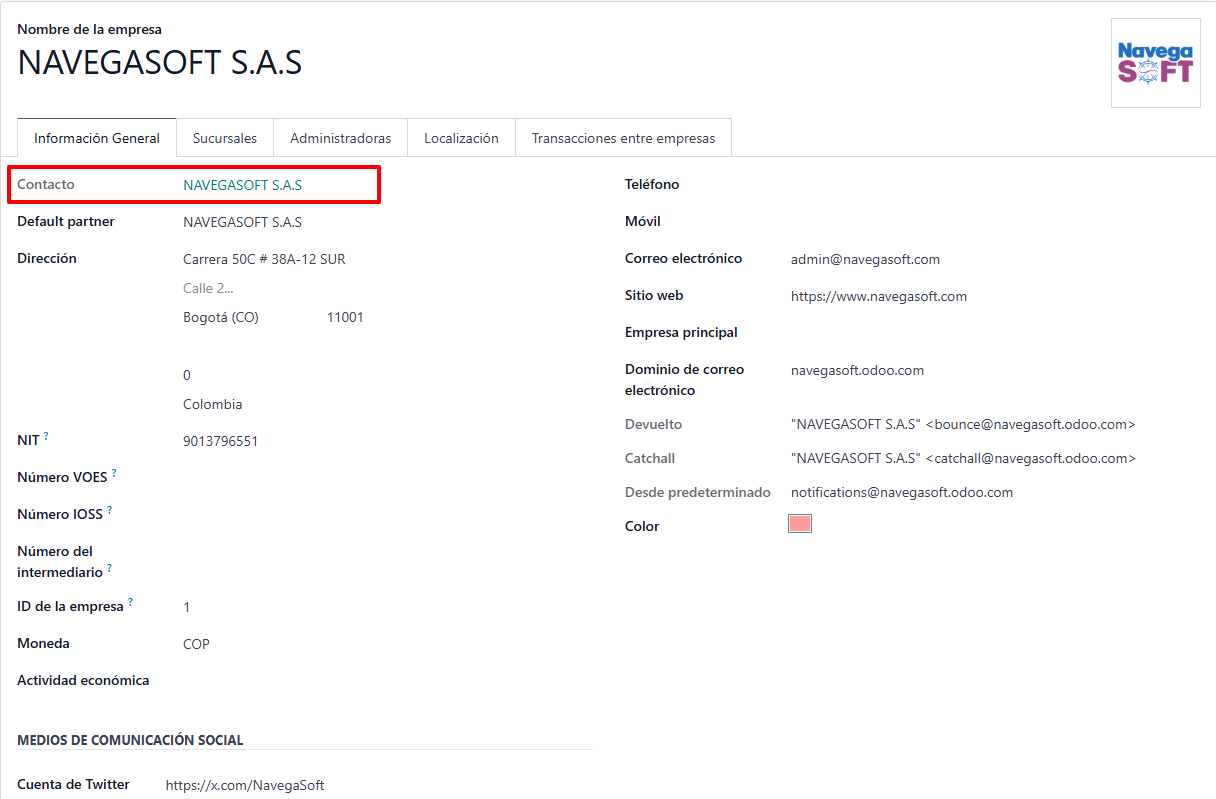Viewport: 1216px width, 799px height.
Task: Show help for Número IOSS
Action: click(x=110, y=510)
